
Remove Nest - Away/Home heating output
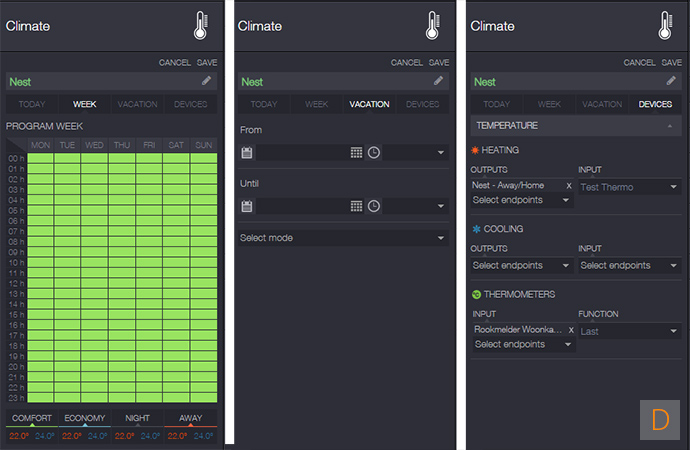pyautogui.click(x=569, y=186)
